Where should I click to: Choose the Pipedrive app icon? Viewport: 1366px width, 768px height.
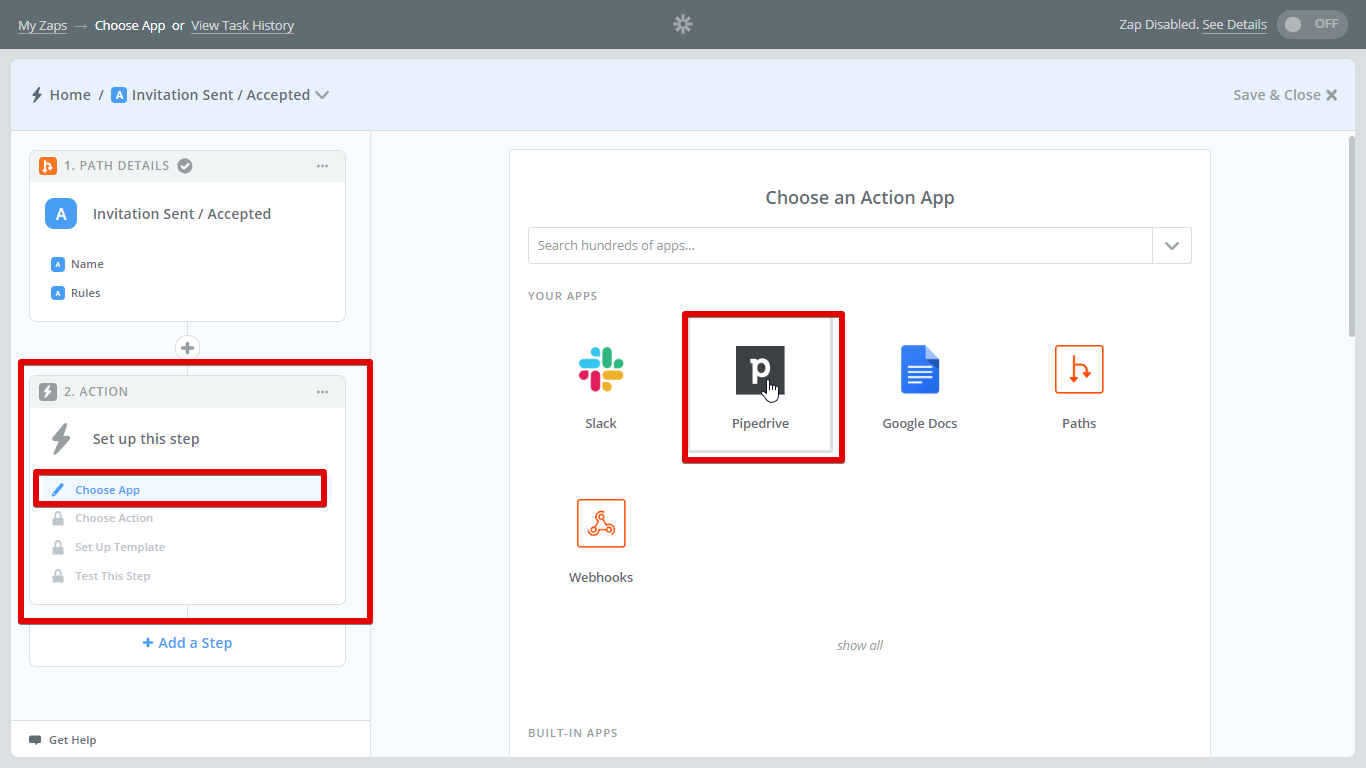coord(760,370)
